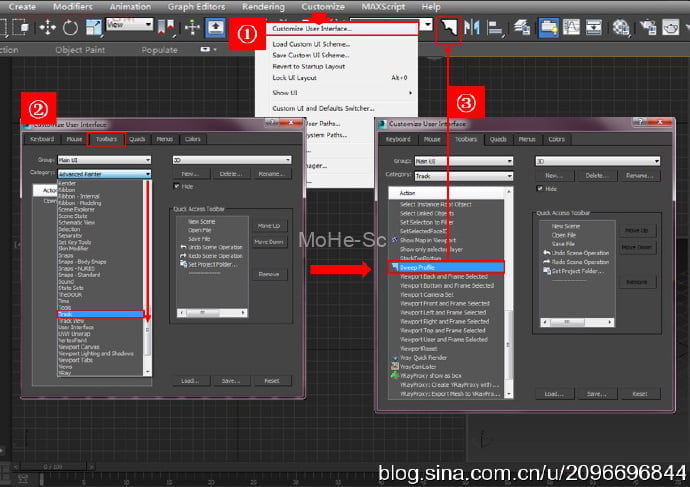Switch to the Quads tab in left dialog
This screenshot has height=487, width=690.
137,139
